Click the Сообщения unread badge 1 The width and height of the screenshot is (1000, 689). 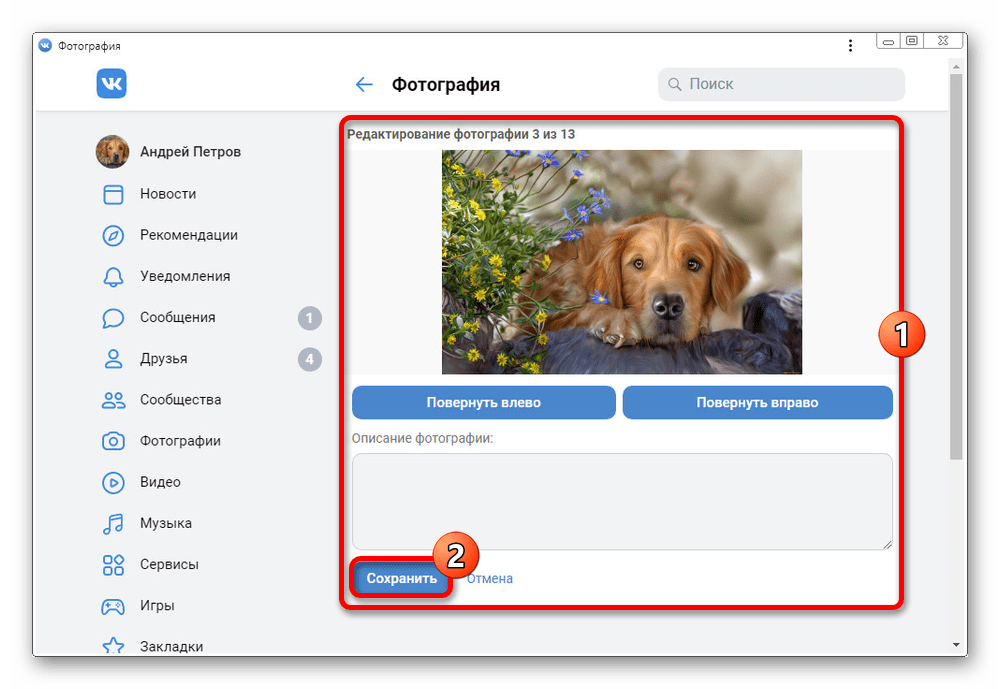(x=309, y=318)
